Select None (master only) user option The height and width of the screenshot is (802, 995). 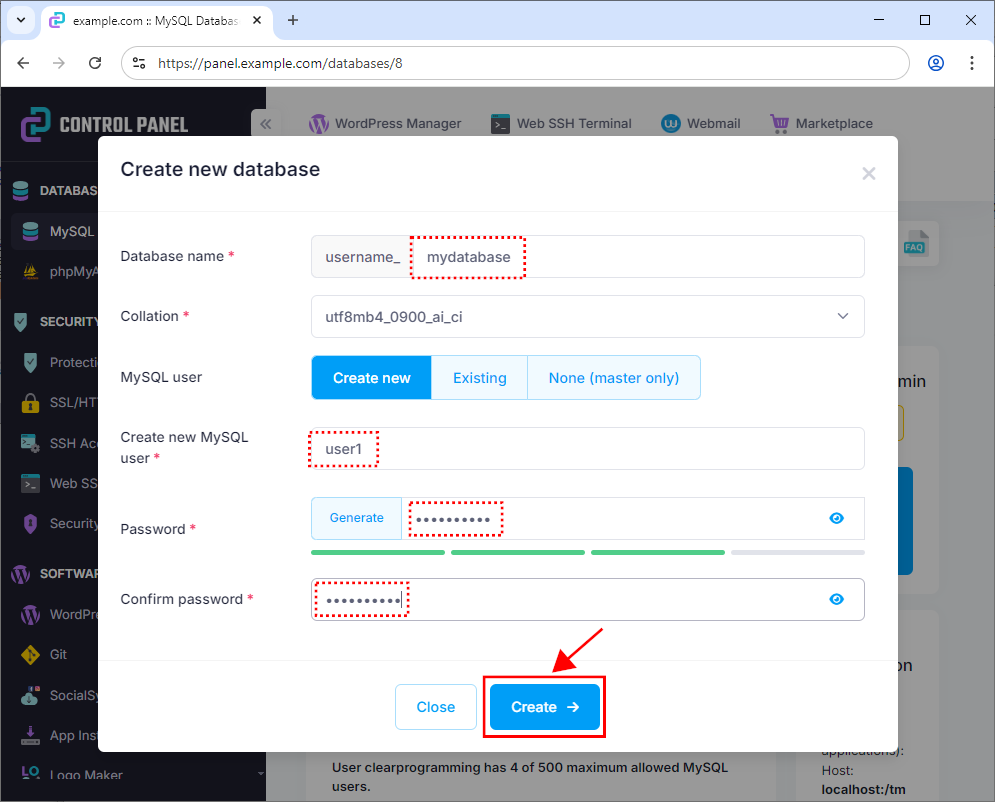614,378
